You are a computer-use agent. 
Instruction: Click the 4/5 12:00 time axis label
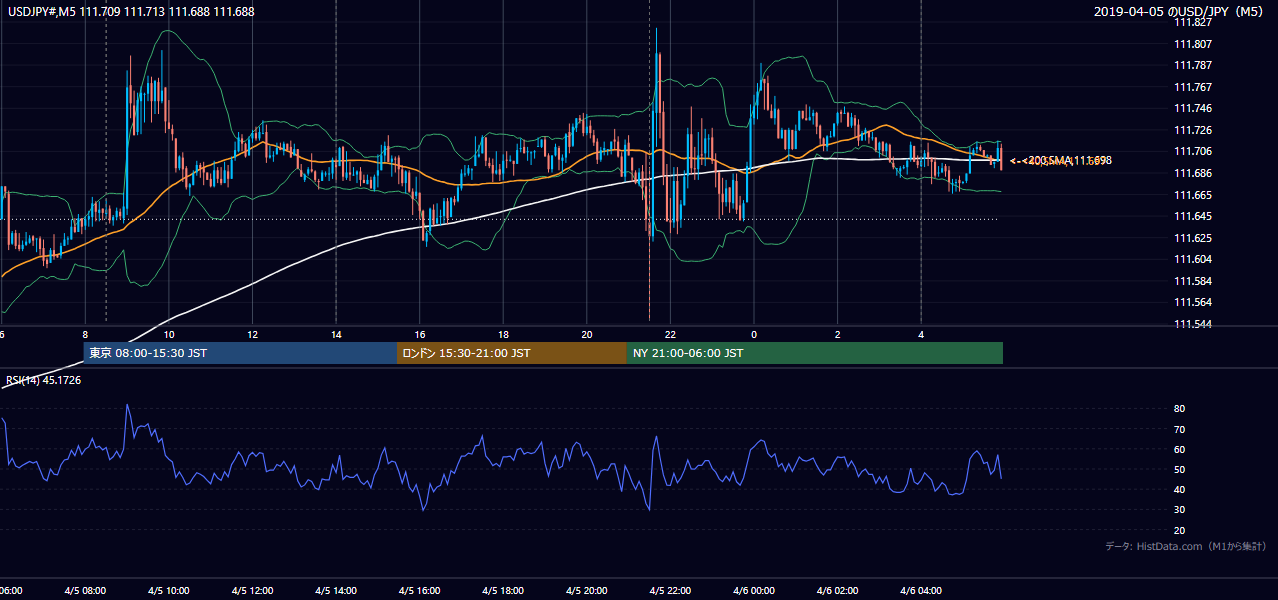pyautogui.click(x=253, y=591)
